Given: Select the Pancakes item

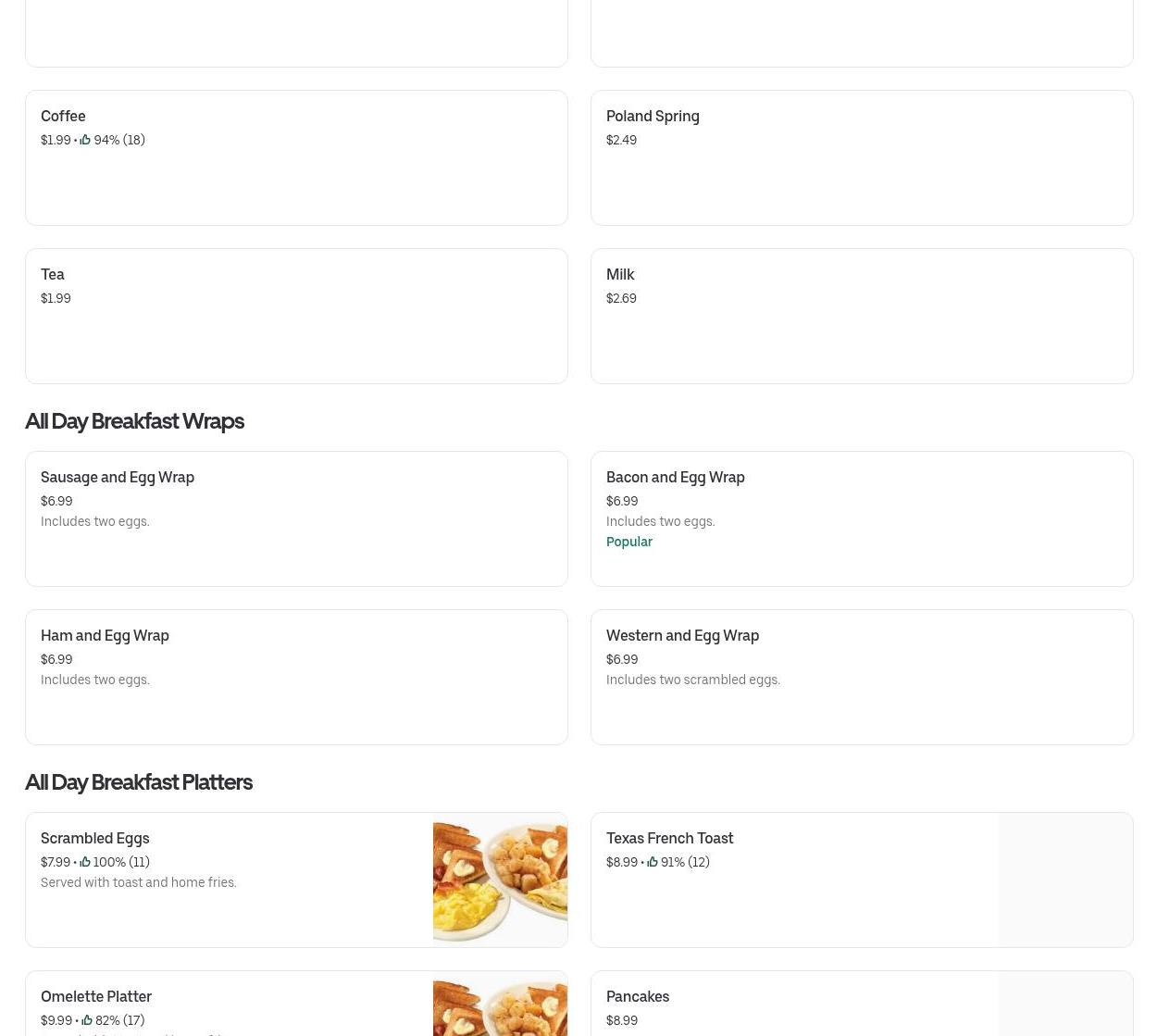Looking at the screenshot, I should tap(862, 1004).
